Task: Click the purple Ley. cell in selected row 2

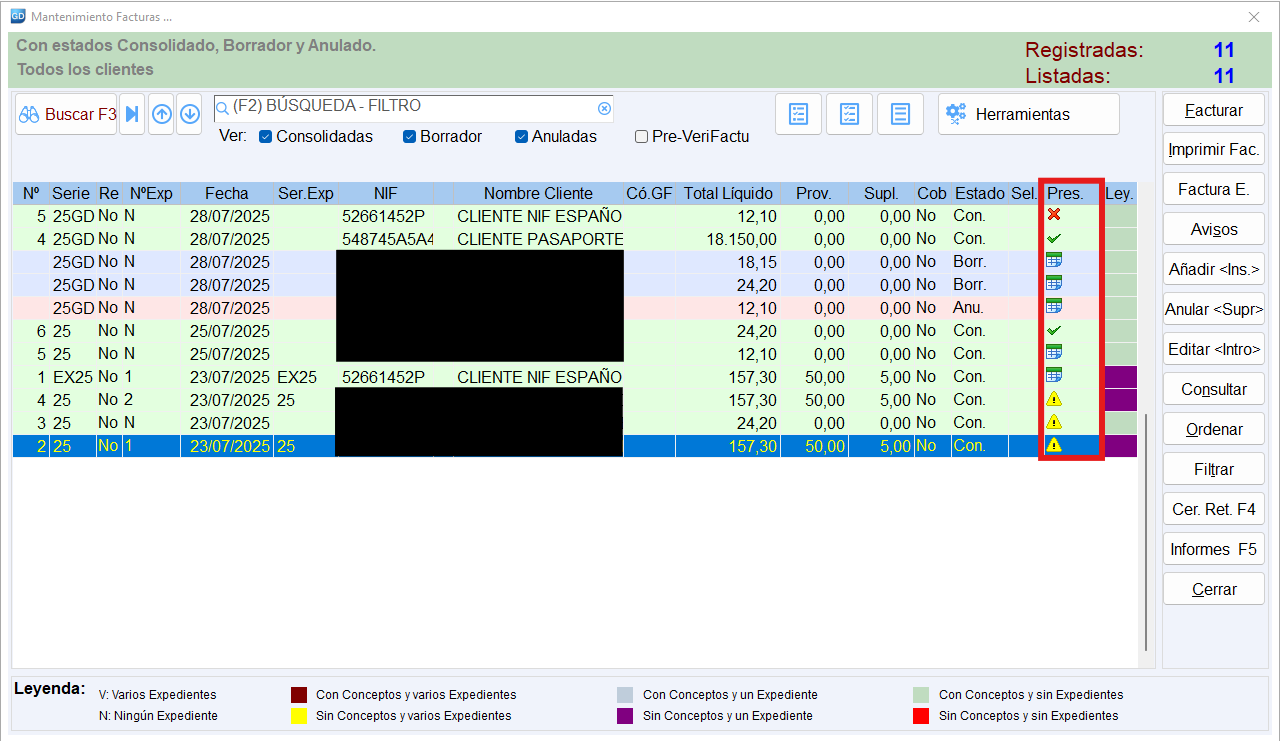Action: [x=1121, y=446]
